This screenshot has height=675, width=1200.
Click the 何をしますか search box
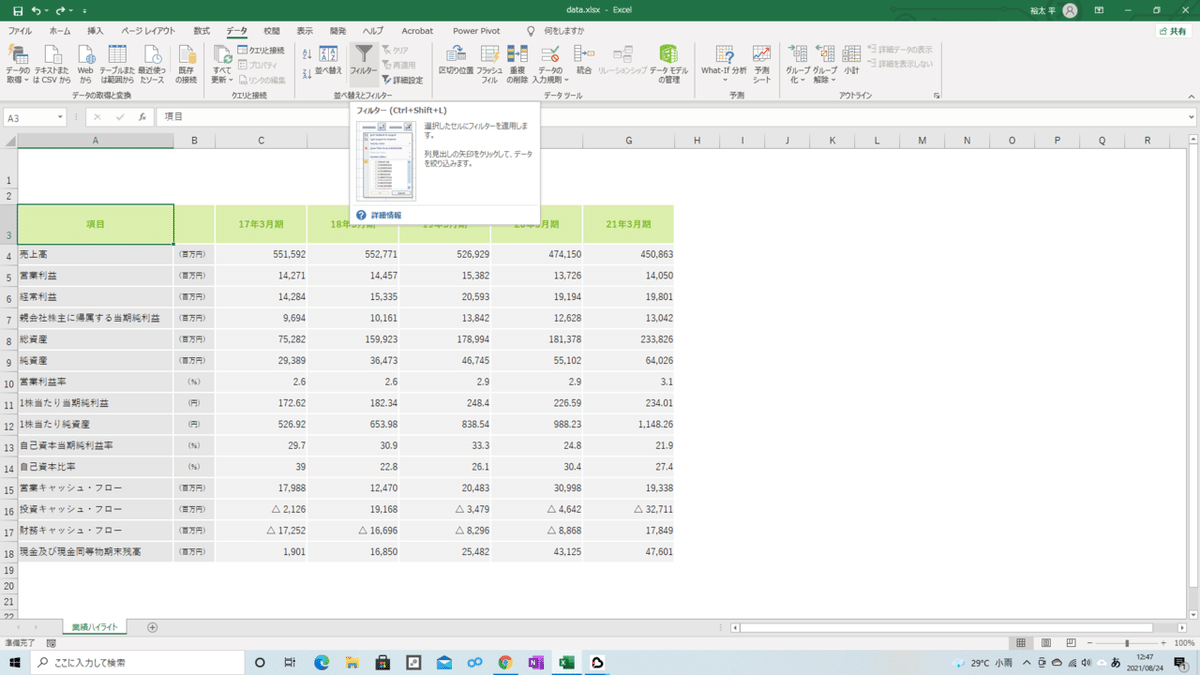(x=564, y=31)
